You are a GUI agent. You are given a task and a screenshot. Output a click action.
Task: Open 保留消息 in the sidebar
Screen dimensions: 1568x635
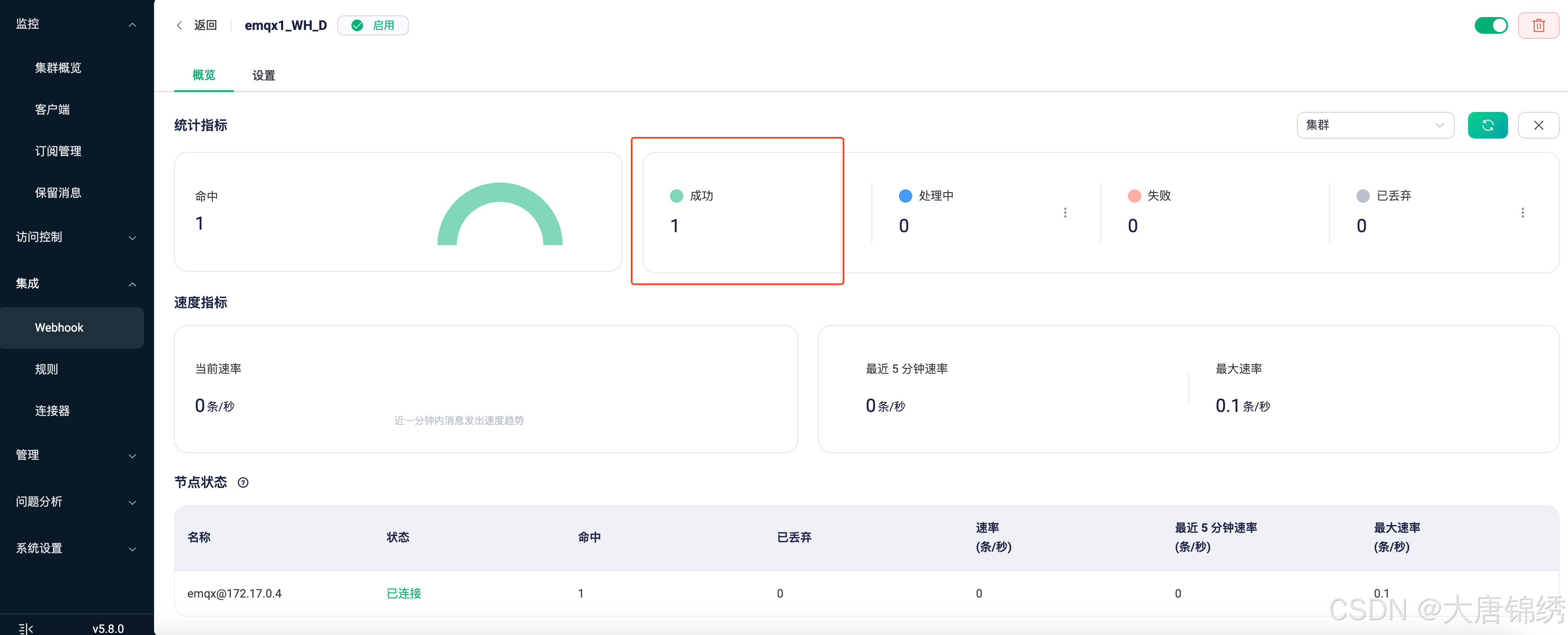click(58, 193)
